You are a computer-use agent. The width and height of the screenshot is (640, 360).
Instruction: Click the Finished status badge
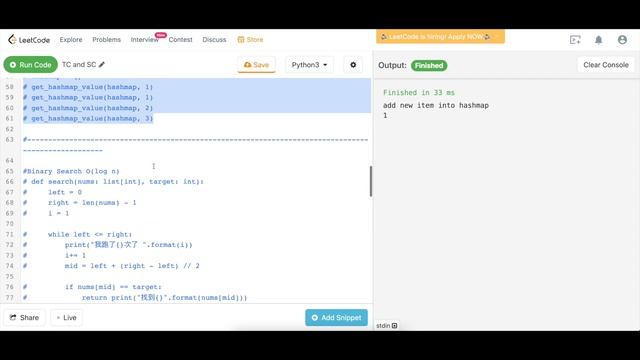click(429, 65)
